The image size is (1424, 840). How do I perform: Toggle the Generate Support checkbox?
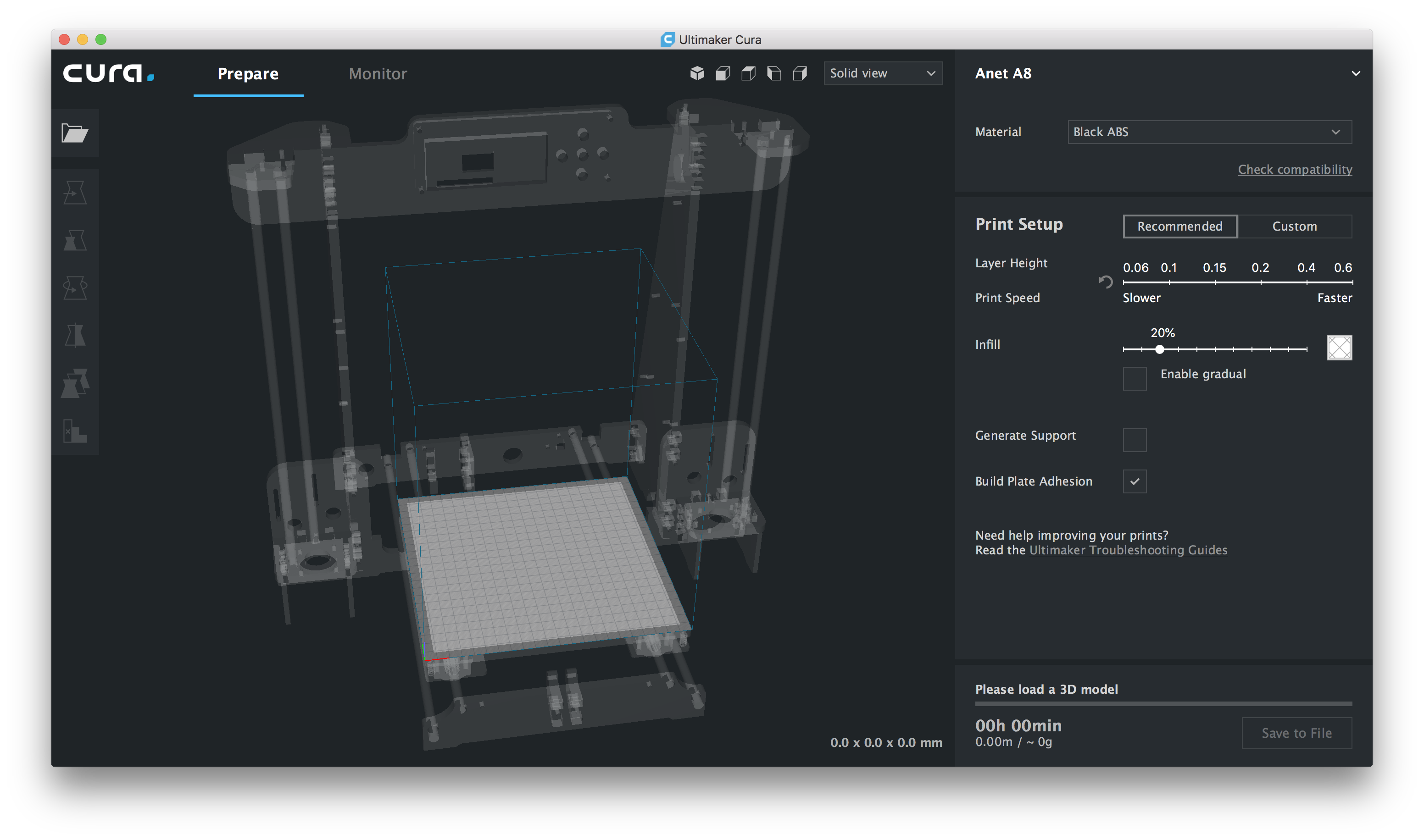pyautogui.click(x=1135, y=440)
